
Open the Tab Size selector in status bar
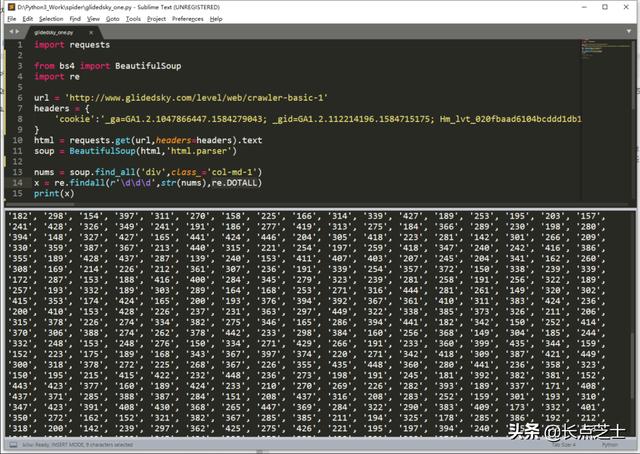tap(564, 445)
